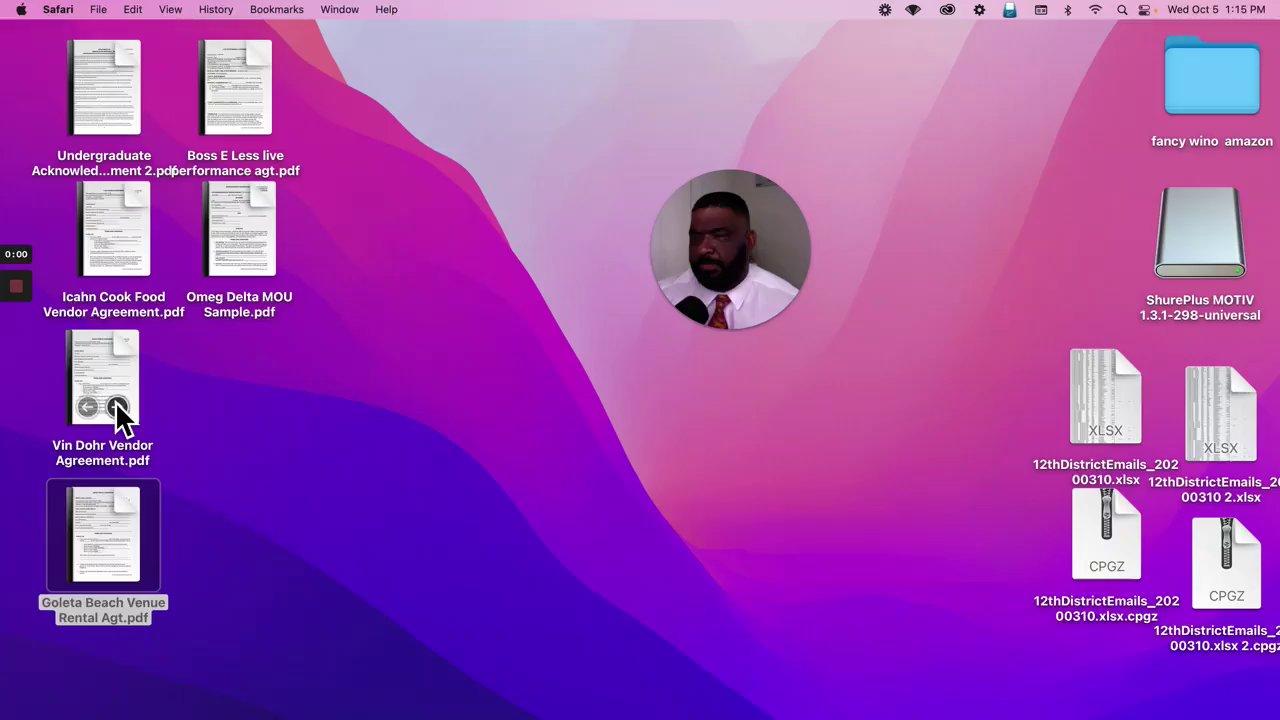1280x720 pixels.
Task: Click the spiky sun menu bar icon
Action: [x=885, y=10]
